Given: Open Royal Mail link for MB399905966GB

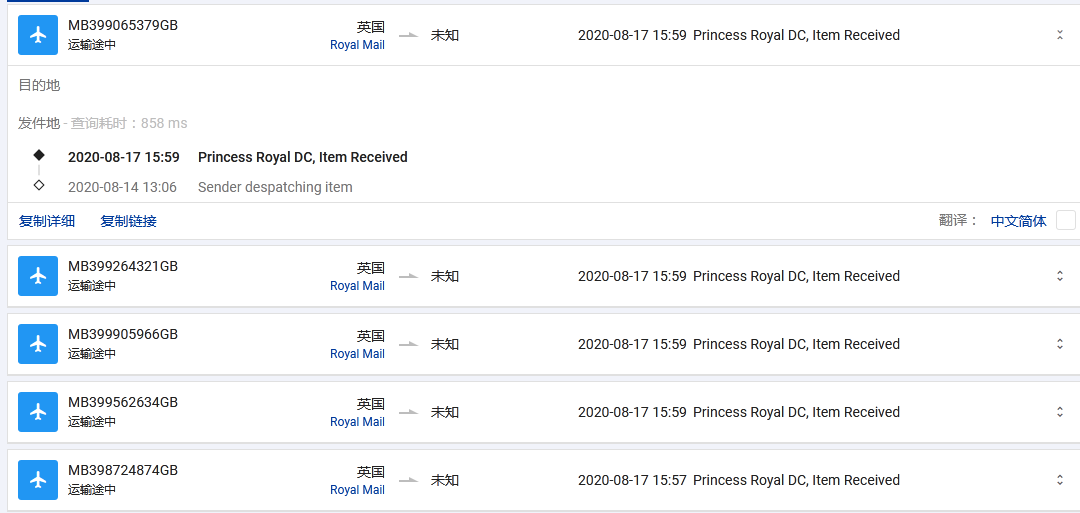Looking at the screenshot, I should pyautogui.click(x=357, y=354).
